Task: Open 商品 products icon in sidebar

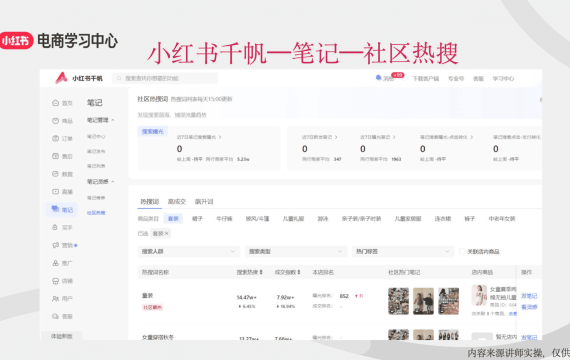Action: 55,121
